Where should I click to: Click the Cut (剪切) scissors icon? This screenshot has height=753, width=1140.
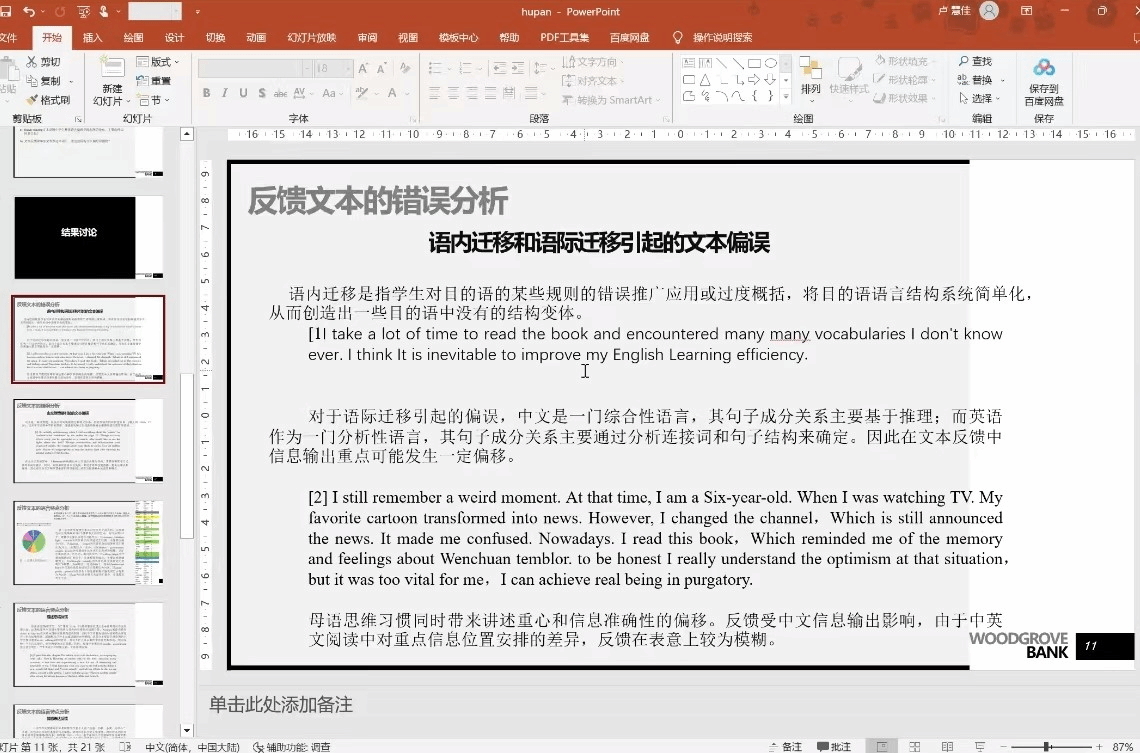31,62
